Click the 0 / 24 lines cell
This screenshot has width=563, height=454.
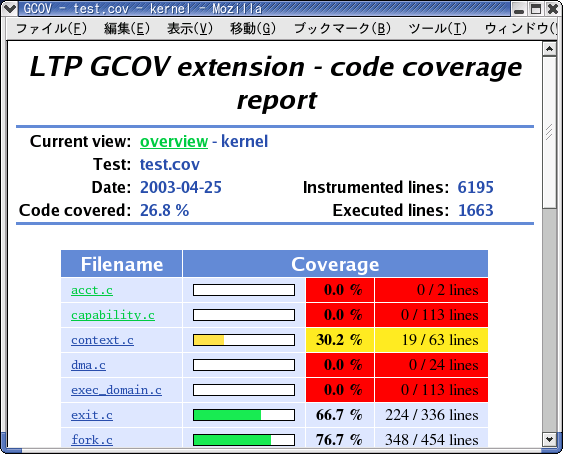(431, 365)
